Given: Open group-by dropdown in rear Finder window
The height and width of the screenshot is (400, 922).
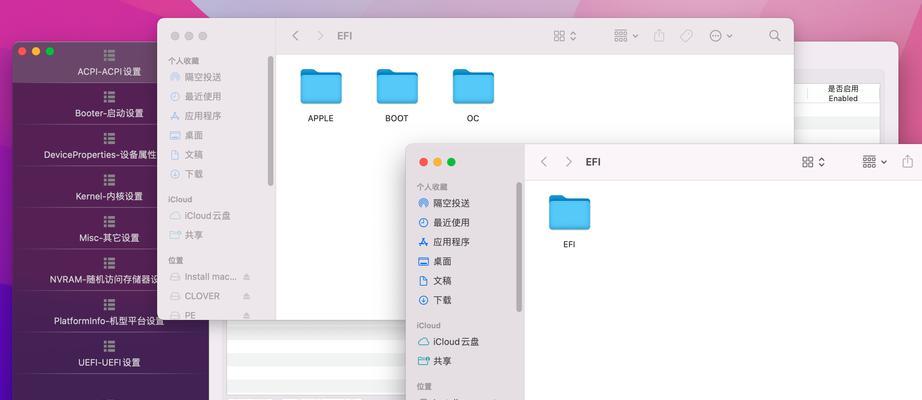Looking at the screenshot, I should (x=626, y=36).
